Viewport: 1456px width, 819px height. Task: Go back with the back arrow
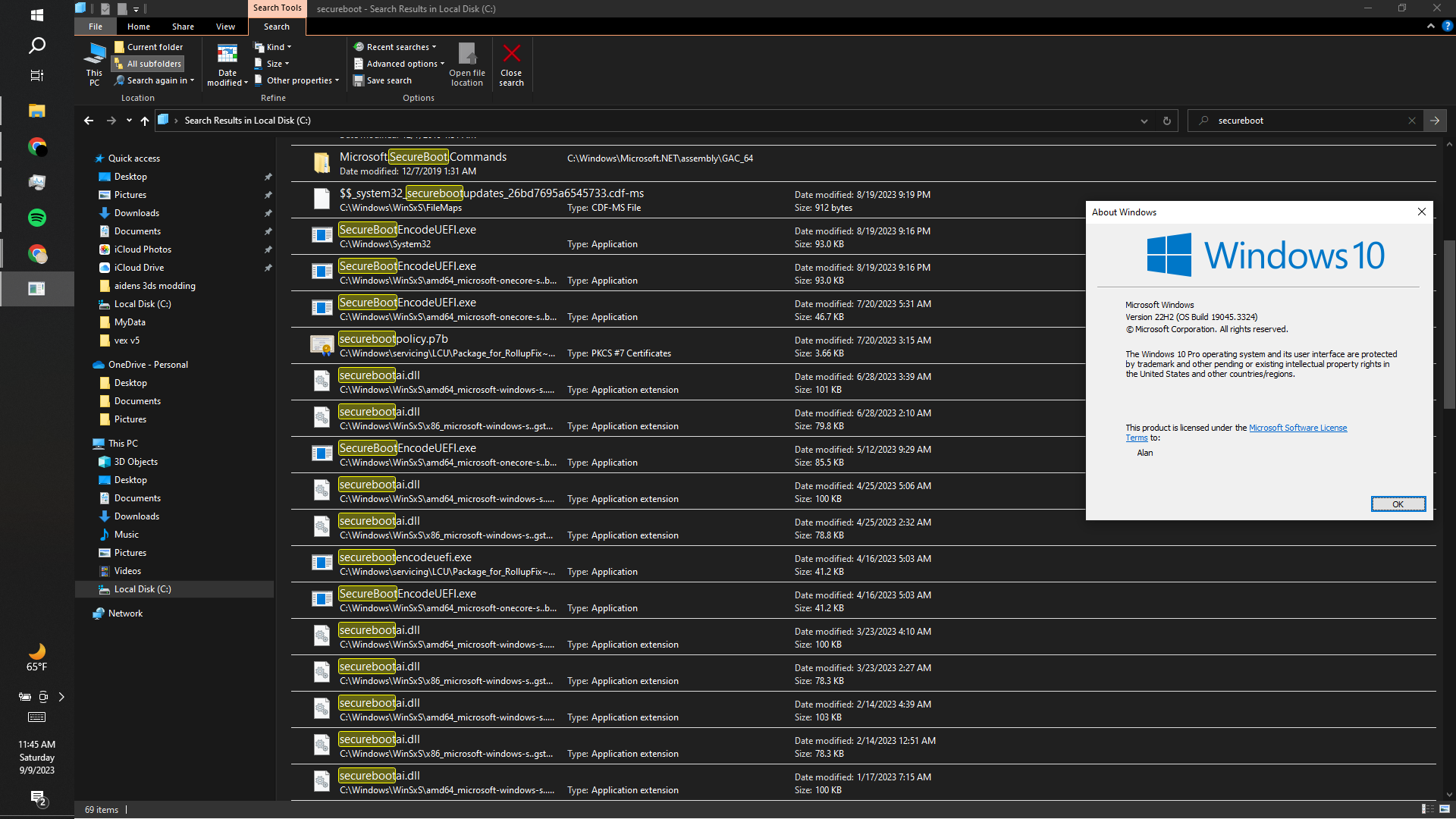click(89, 121)
